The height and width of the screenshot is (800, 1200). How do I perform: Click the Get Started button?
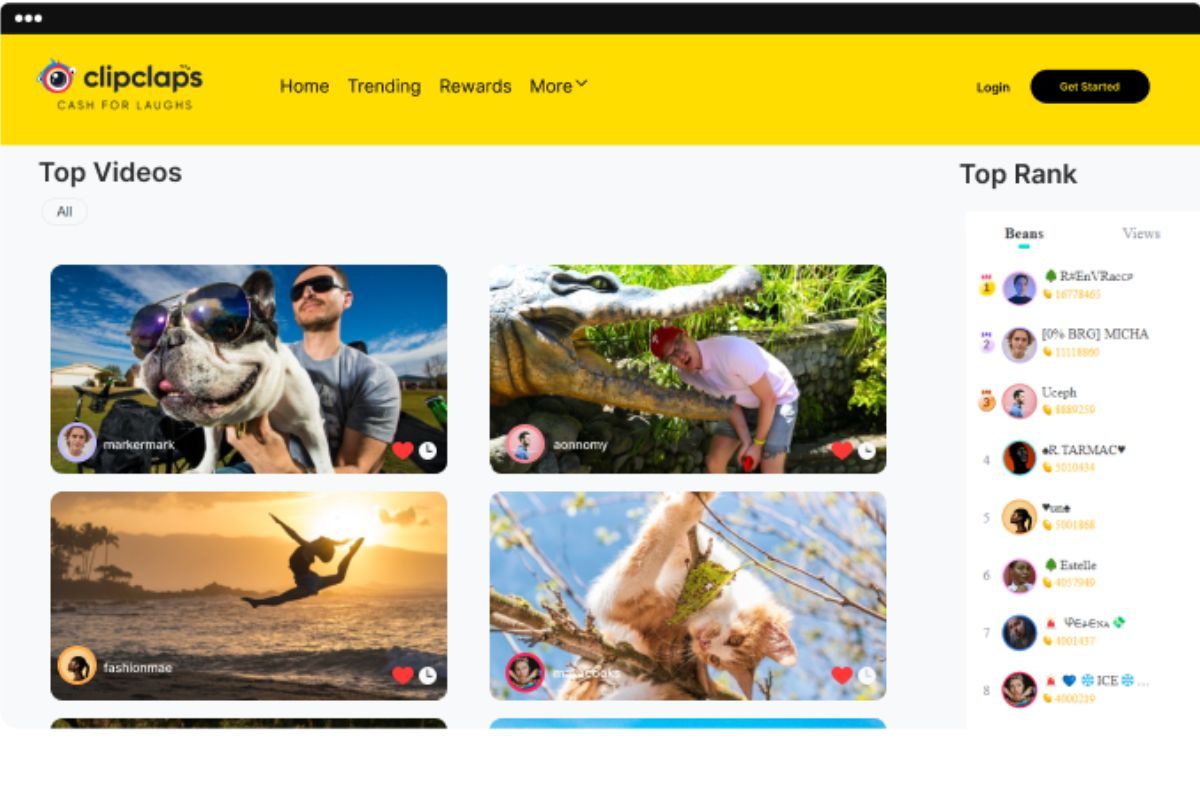pos(1090,87)
